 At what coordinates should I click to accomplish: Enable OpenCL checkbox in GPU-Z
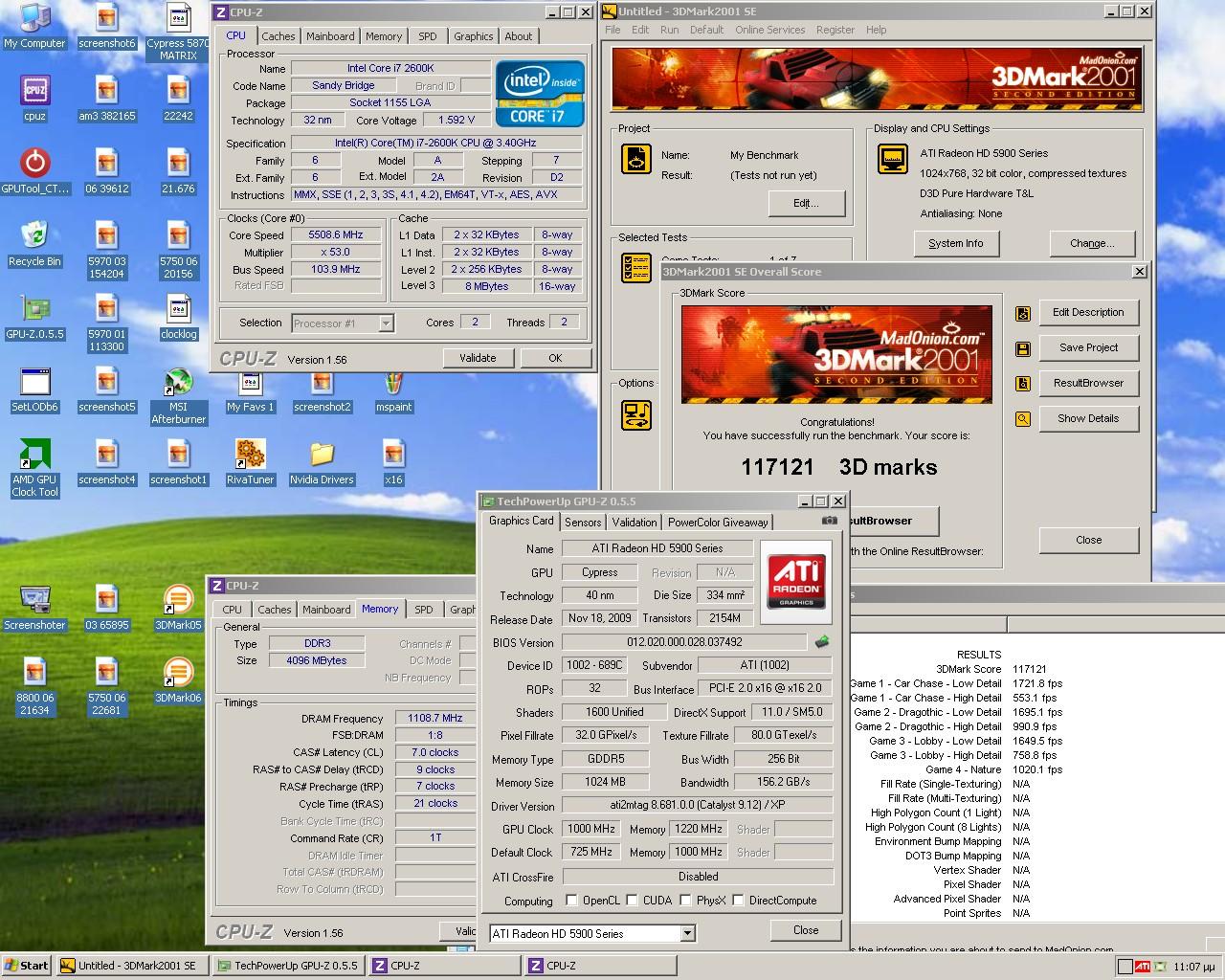click(x=571, y=900)
